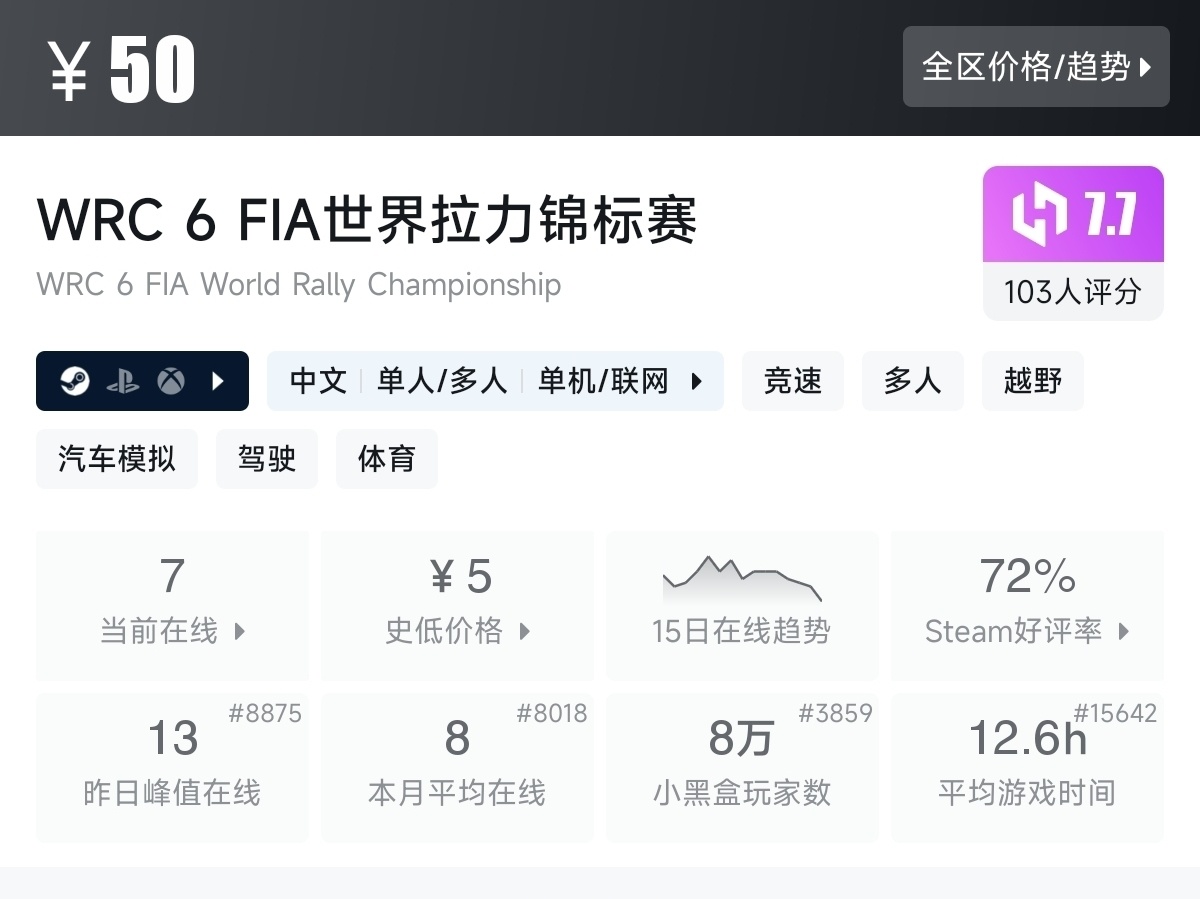The height and width of the screenshot is (899, 1200).
Task: Expand the 中文 单人/多人 info arrow
Action: (x=697, y=381)
